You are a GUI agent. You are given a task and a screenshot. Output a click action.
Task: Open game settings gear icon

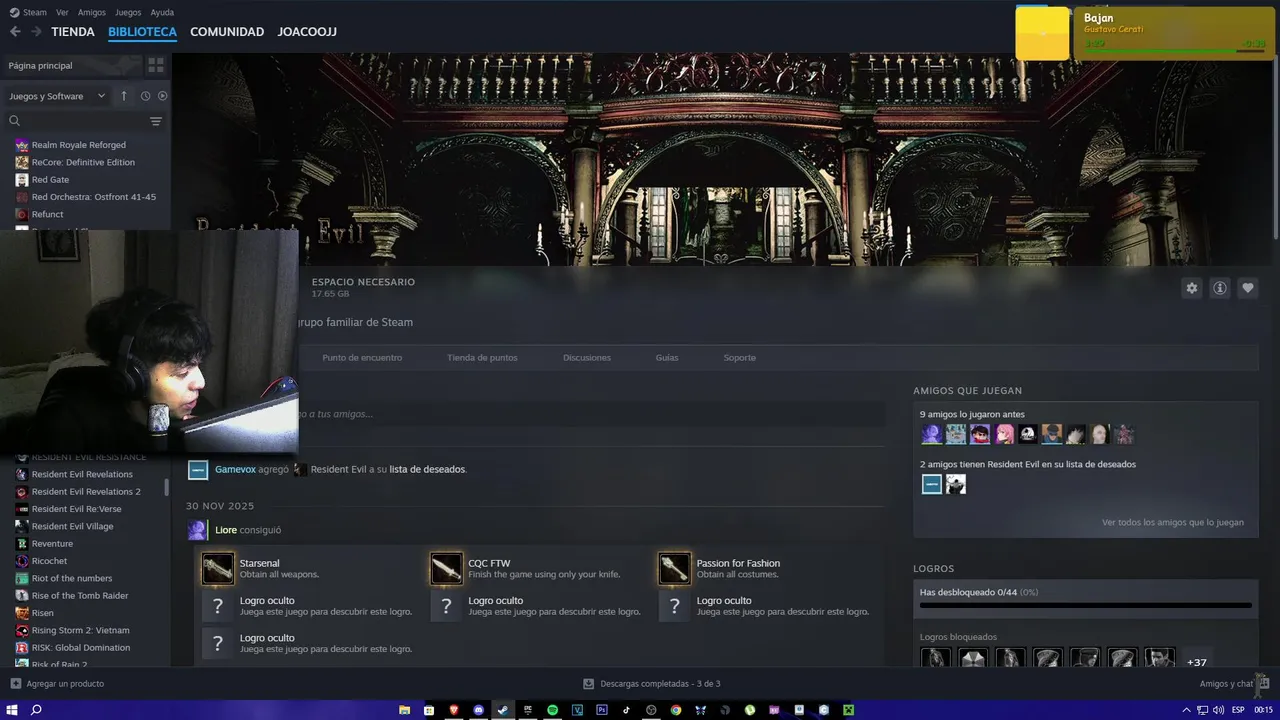1192,288
